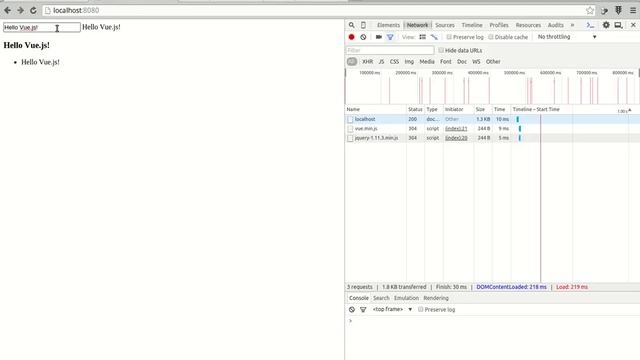Open the Emulation drawer tab

pos(406,298)
